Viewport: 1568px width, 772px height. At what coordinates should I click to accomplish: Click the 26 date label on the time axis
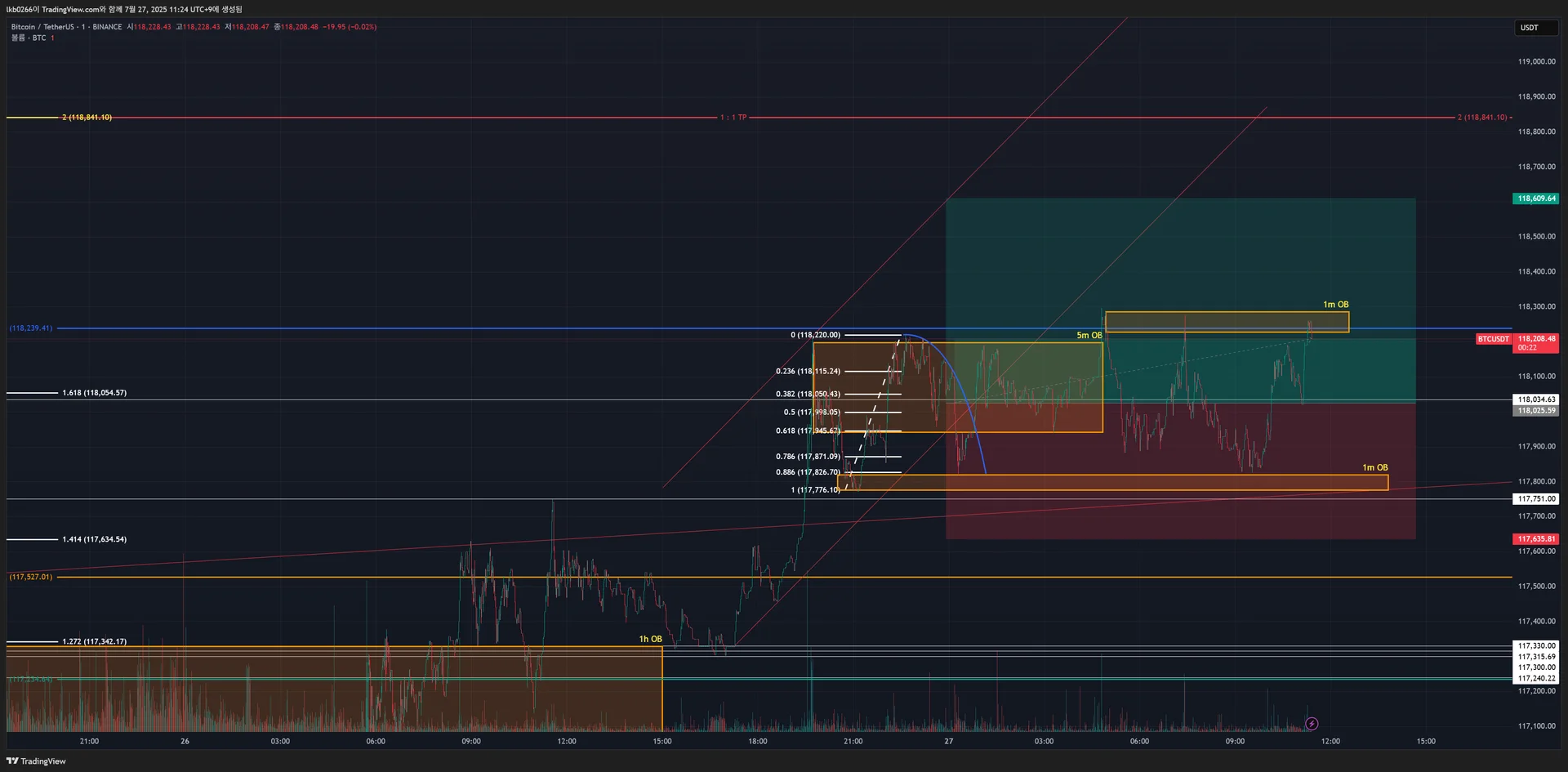pos(185,742)
